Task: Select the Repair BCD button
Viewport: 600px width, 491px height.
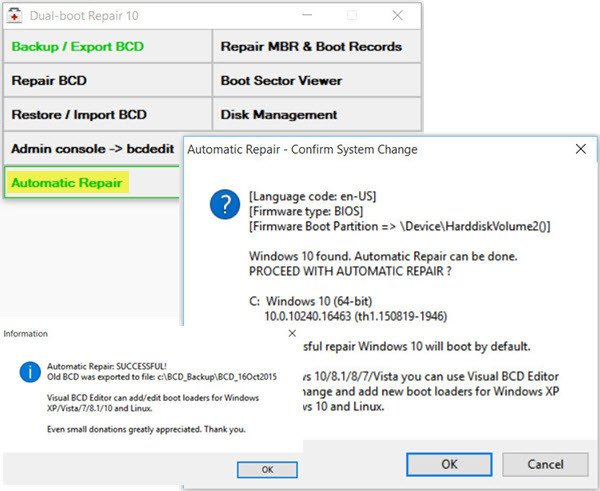Action: click(108, 81)
